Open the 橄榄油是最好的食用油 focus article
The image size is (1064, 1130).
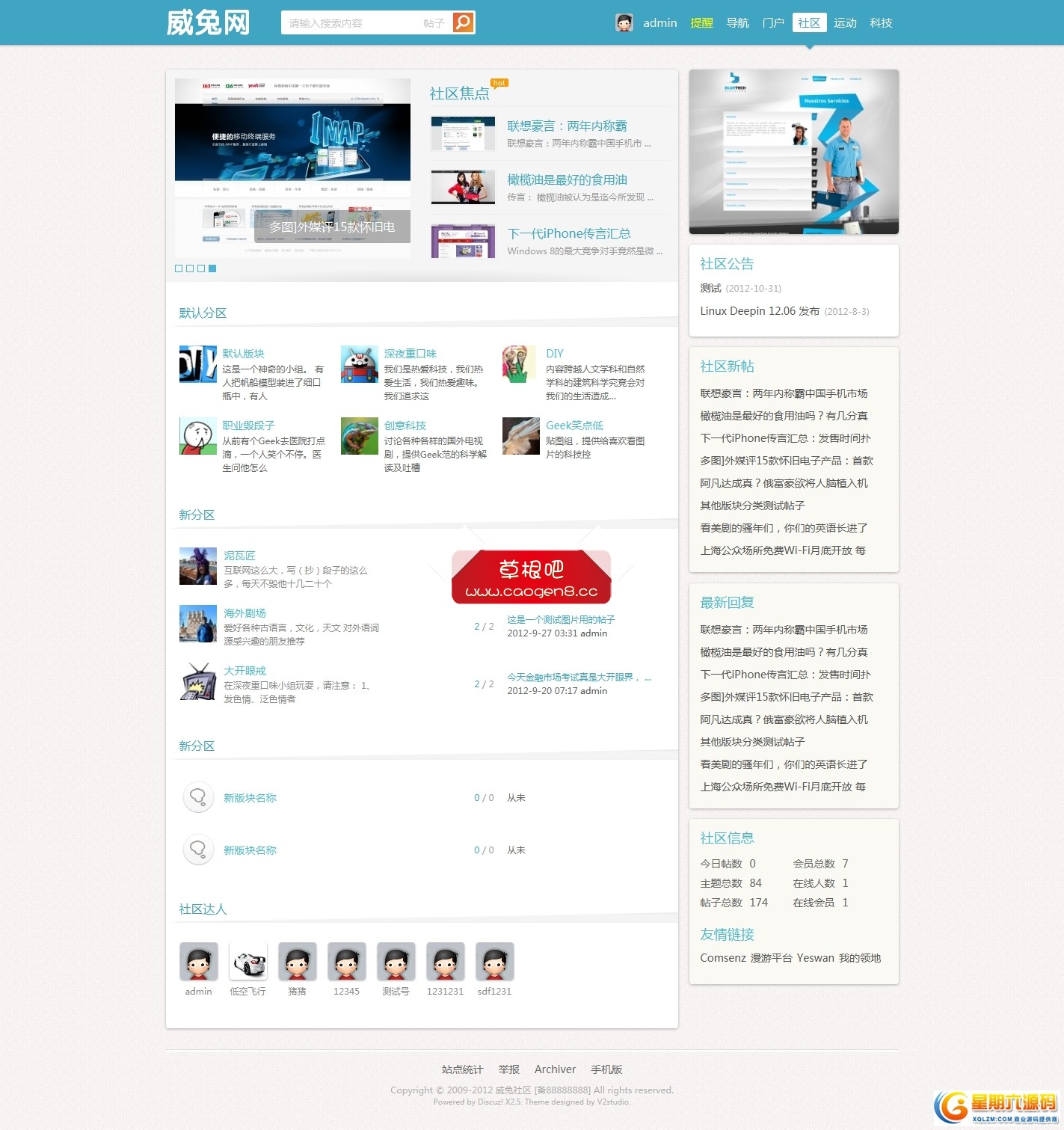point(567,179)
